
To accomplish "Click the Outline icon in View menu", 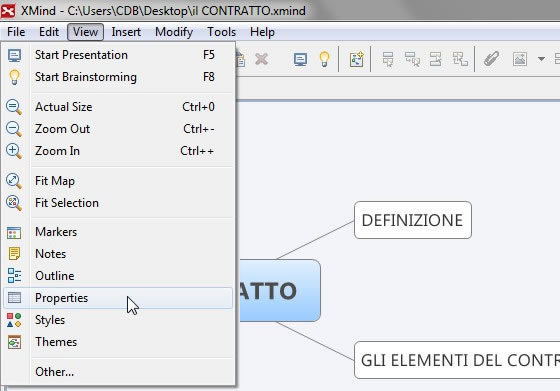I will click(14, 276).
